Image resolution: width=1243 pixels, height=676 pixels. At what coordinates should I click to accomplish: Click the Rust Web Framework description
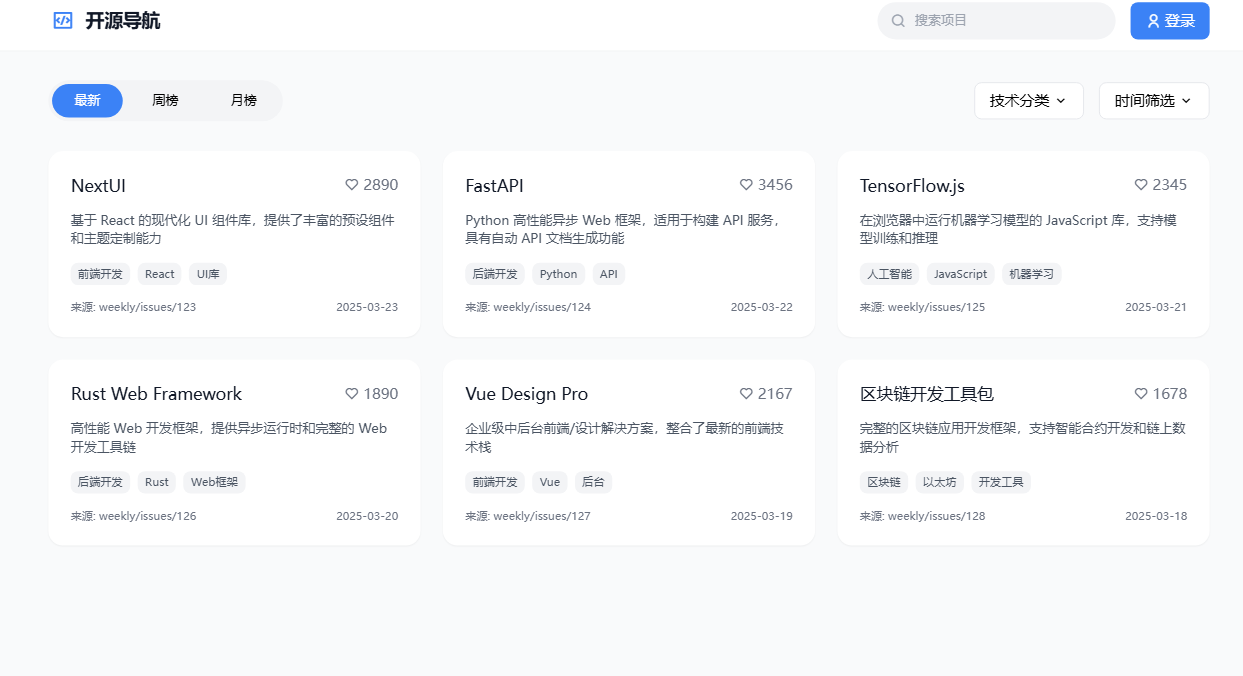click(x=229, y=437)
